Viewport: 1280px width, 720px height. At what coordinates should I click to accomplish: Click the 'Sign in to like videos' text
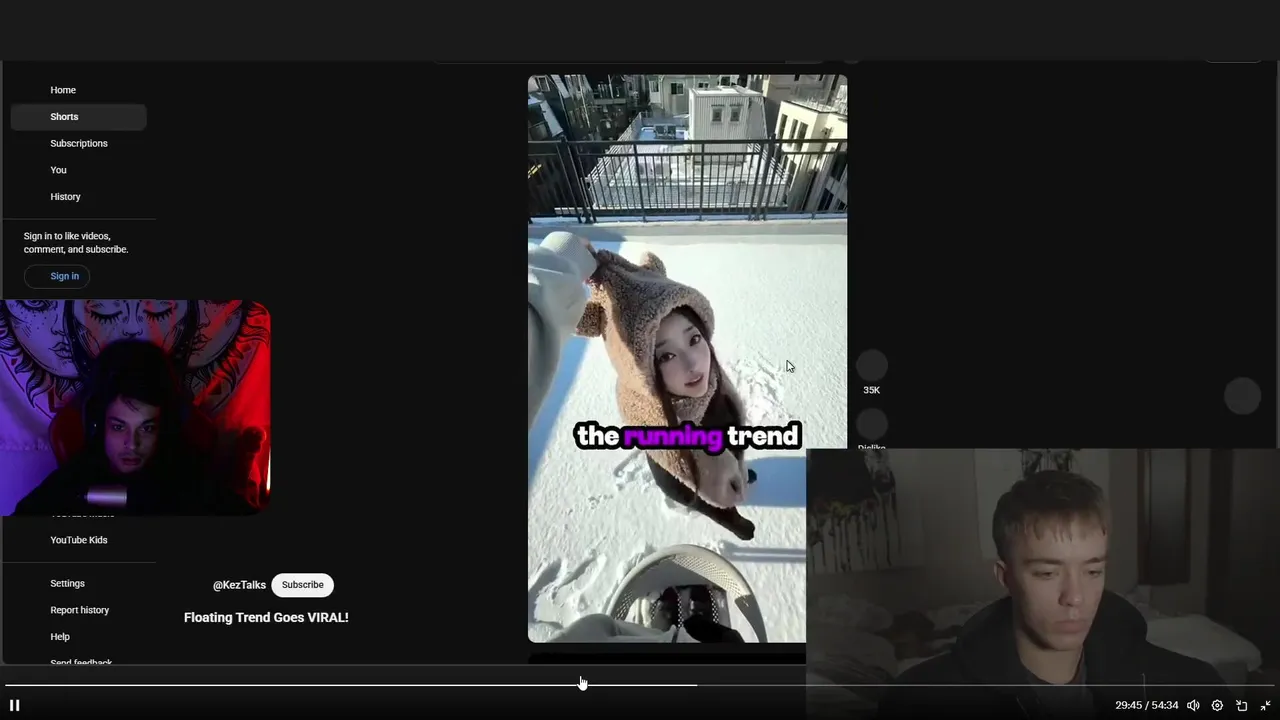click(76, 243)
